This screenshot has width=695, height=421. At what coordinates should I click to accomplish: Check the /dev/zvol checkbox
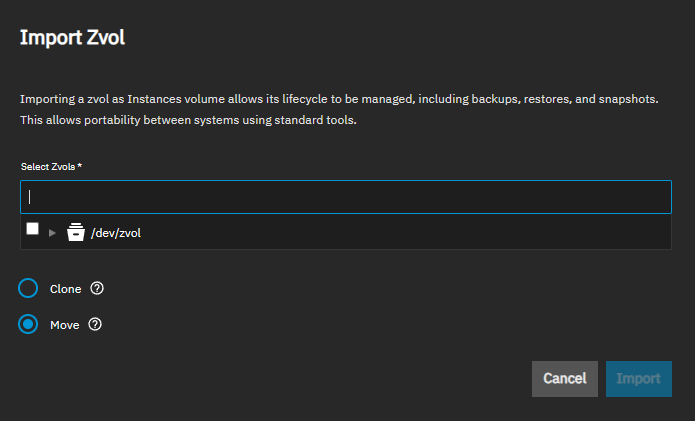tap(33, 229)
